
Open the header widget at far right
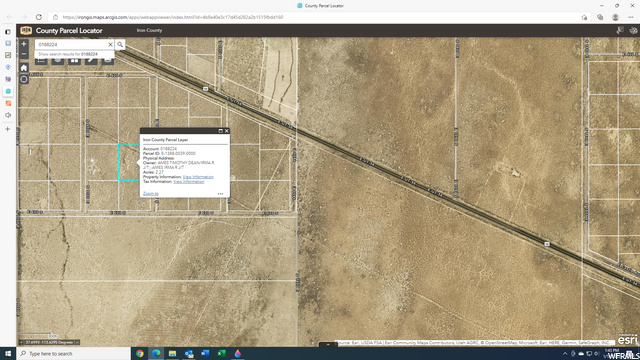coord(633,30)
